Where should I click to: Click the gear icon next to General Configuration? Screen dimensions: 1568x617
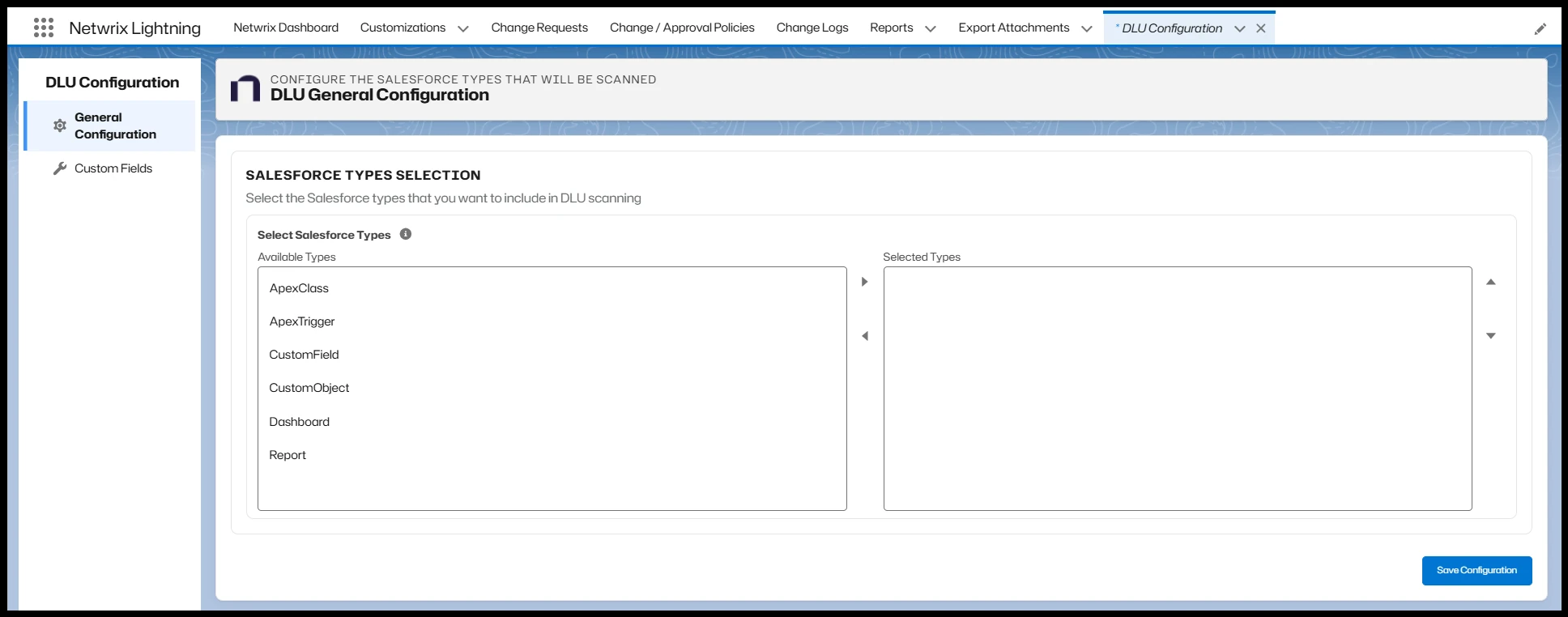pyautogui.click(x=60, y=126)
